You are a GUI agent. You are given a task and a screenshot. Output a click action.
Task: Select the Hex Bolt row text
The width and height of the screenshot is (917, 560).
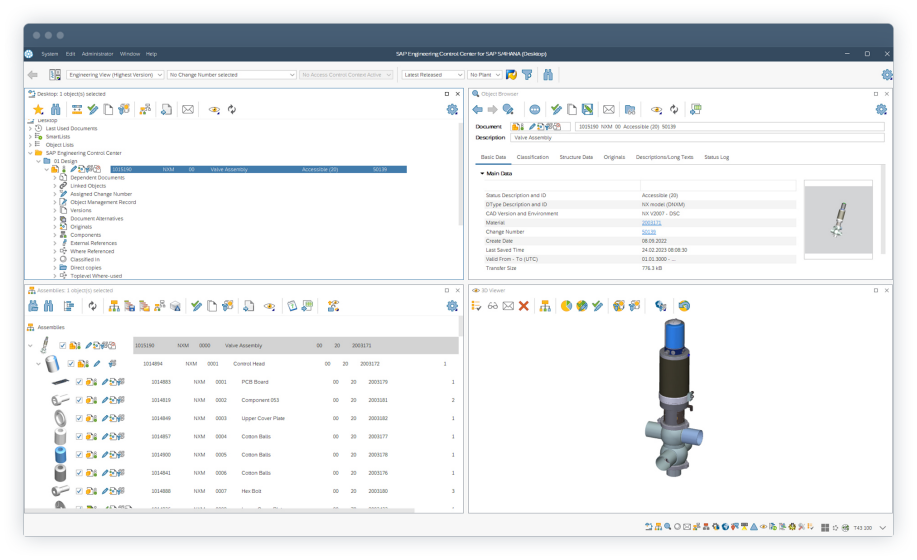[x=251, y=491]
